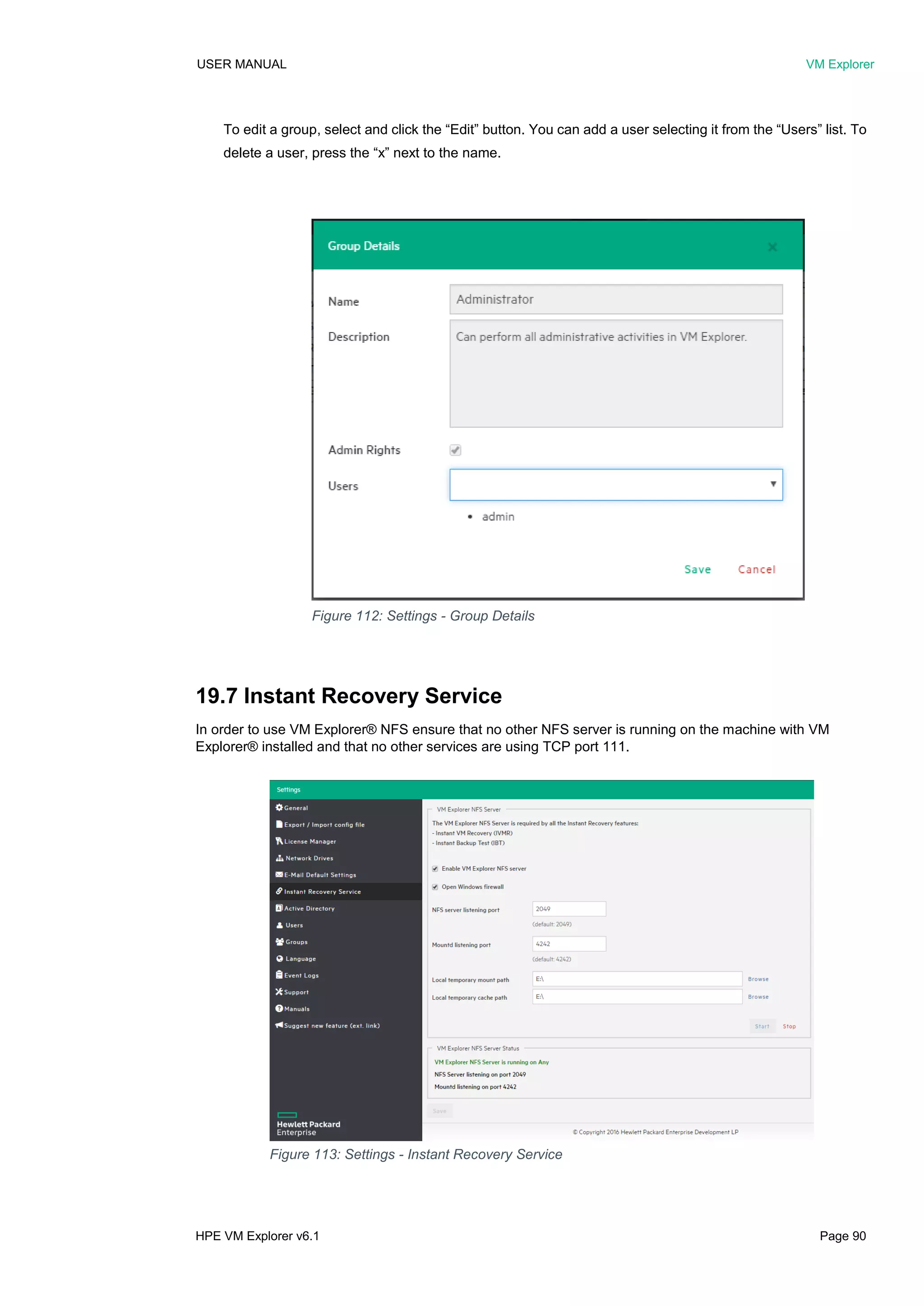Click Browse for Local temporary mount path

[758, 979]
